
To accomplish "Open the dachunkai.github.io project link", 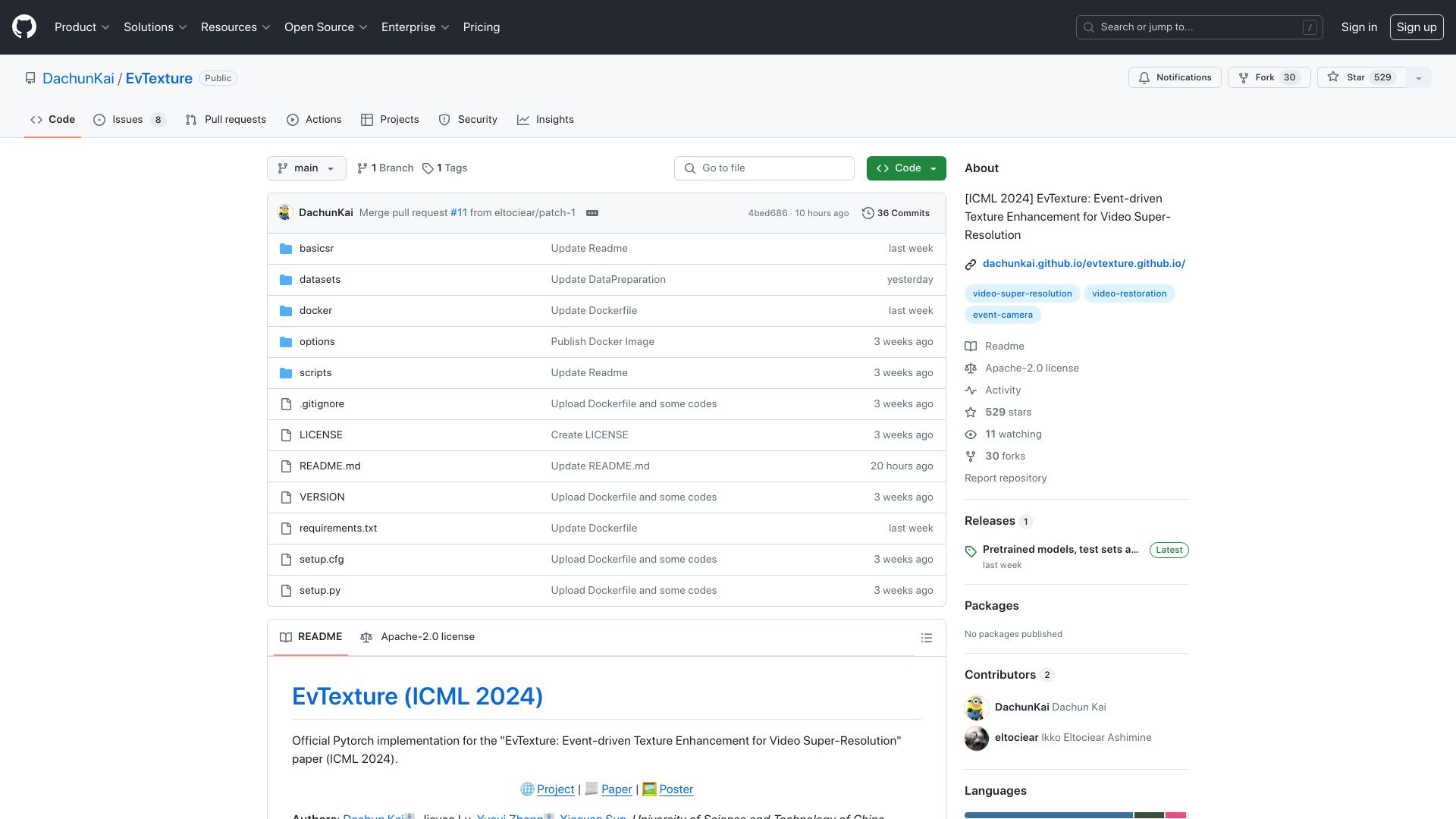I will click(1084, 264).
